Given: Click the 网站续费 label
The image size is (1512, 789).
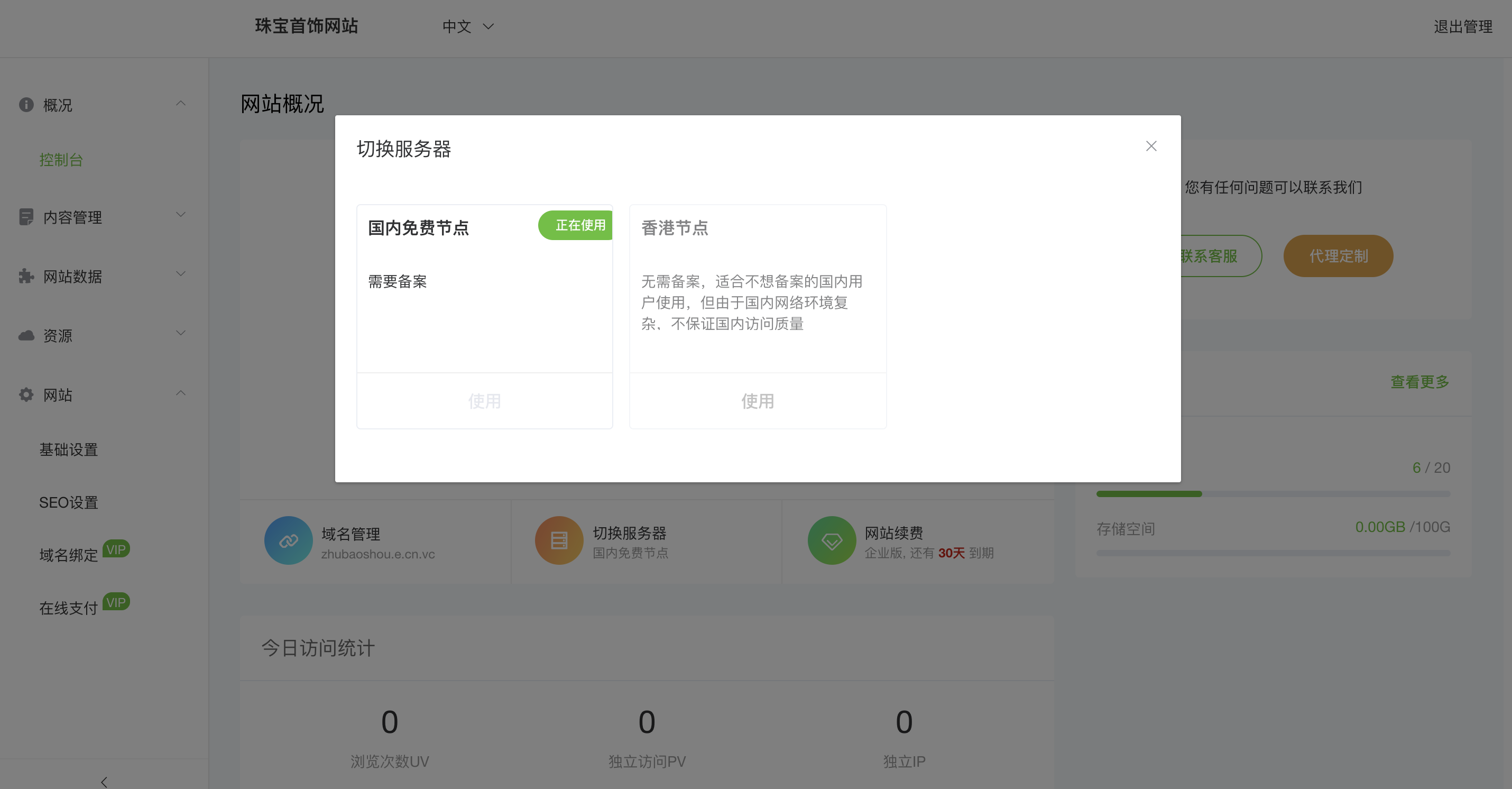Looking at the screenshot, I should (x=894, y=533).
